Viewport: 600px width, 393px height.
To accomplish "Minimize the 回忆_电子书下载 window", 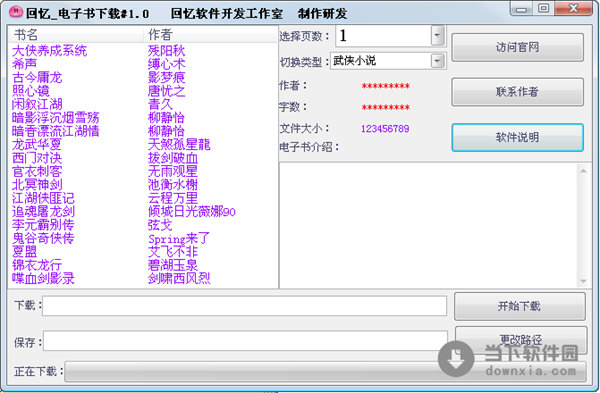I will click(x=521, y=8).
